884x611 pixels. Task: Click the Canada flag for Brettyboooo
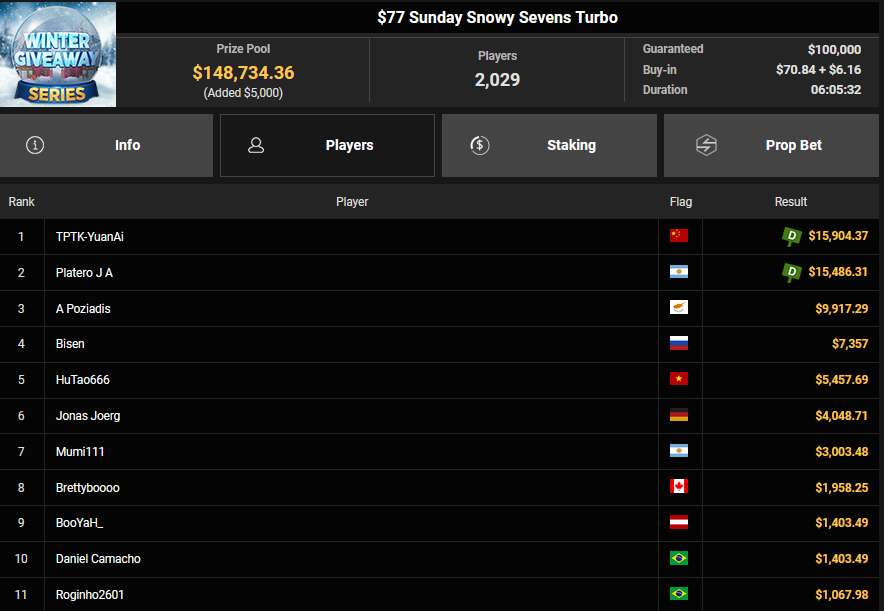tap(679, 487)
